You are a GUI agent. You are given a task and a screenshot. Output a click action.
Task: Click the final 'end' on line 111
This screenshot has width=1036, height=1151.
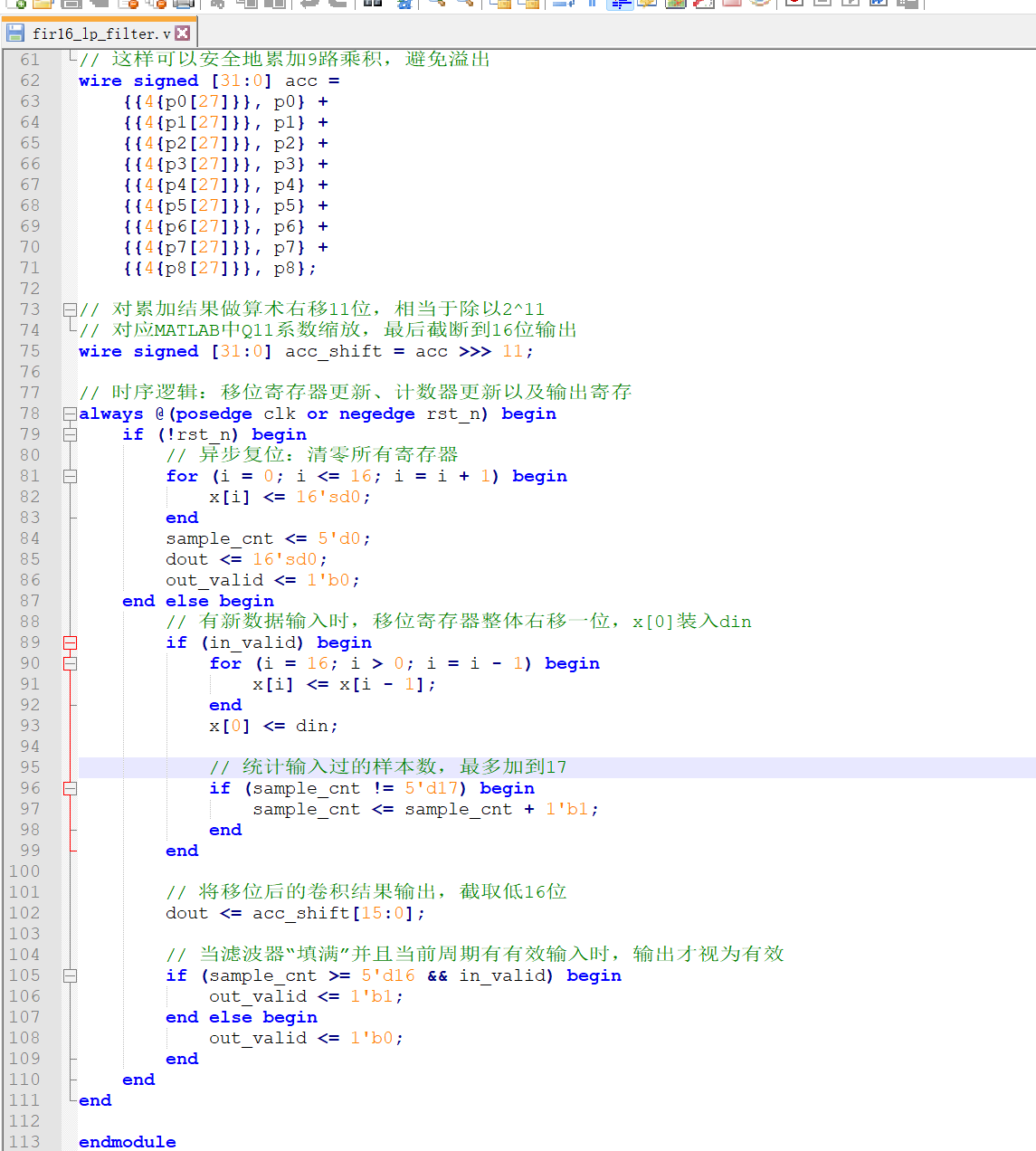[x=95, y=1100]
